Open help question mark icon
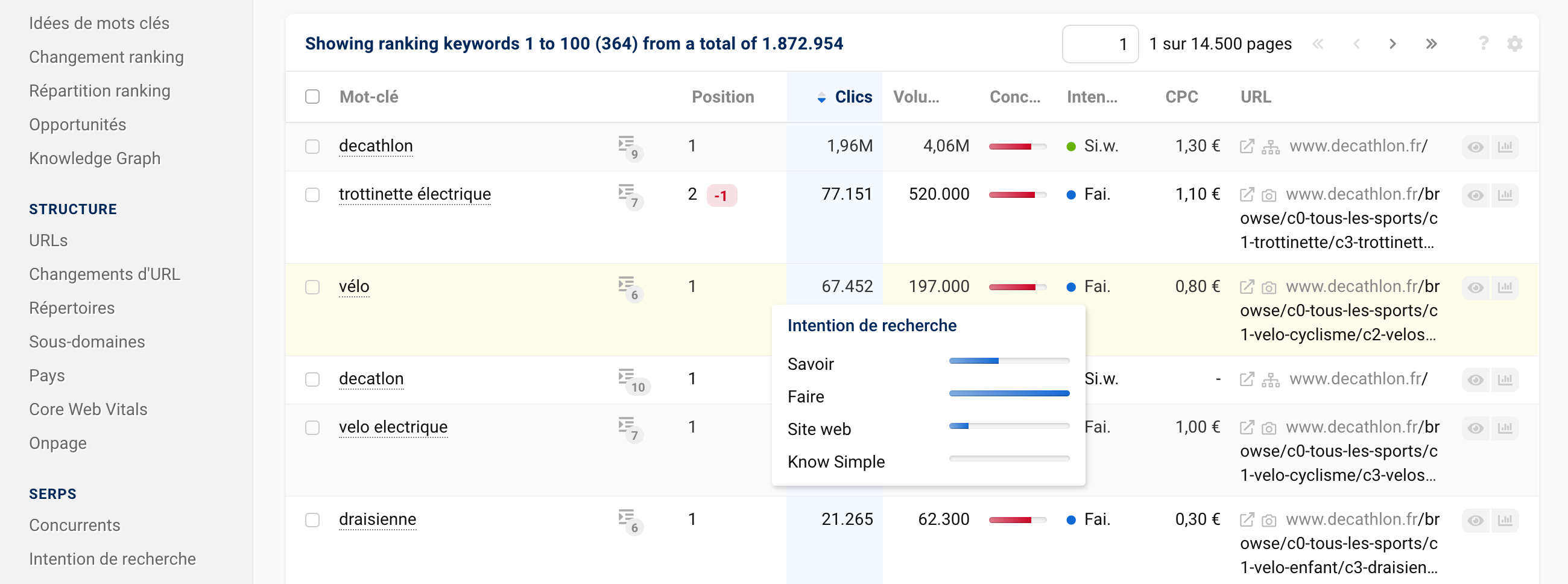 (1484, 44)
